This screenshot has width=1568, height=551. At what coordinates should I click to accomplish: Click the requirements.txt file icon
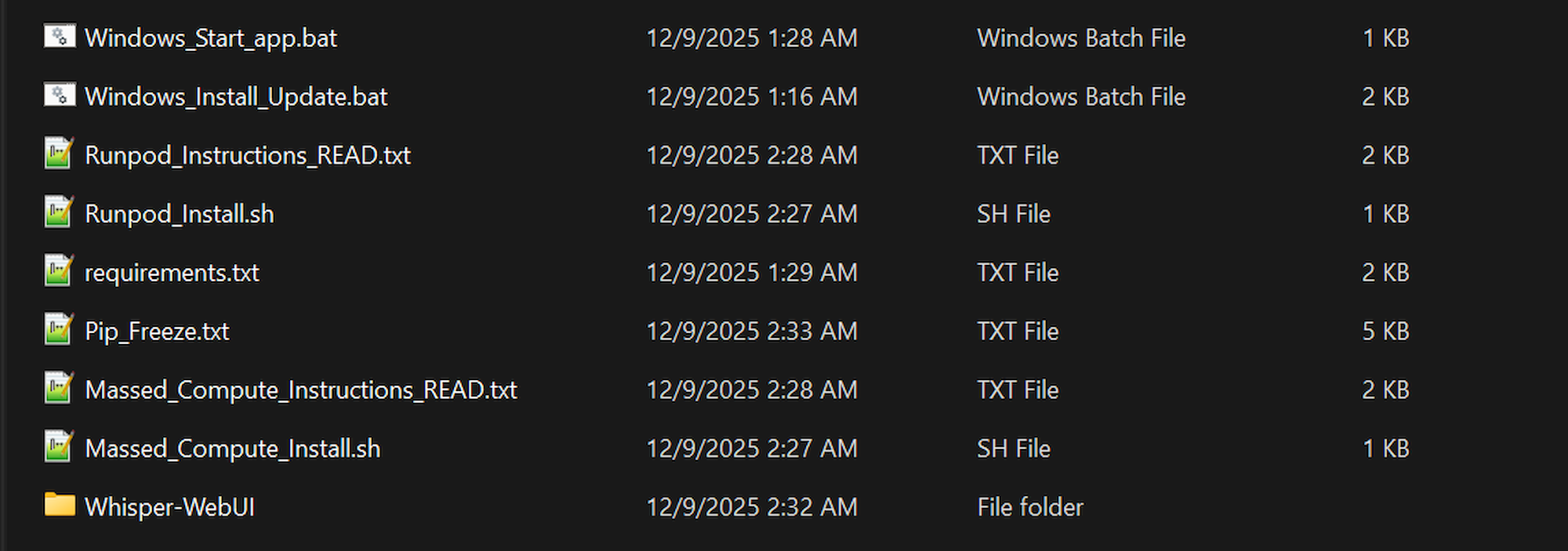click(x=60, y=272)
